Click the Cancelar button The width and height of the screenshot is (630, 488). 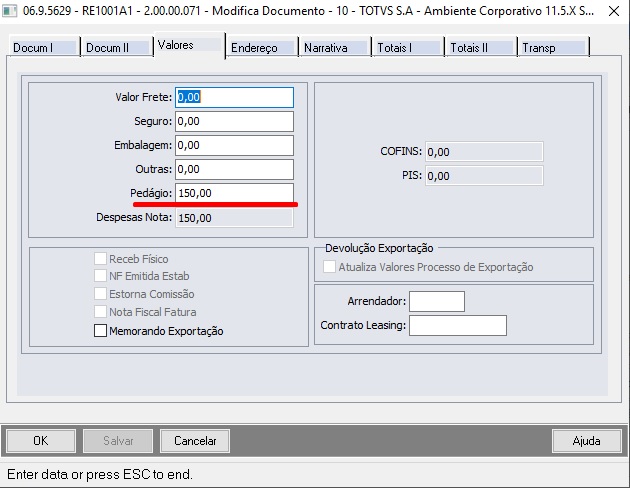click(195, 441)
